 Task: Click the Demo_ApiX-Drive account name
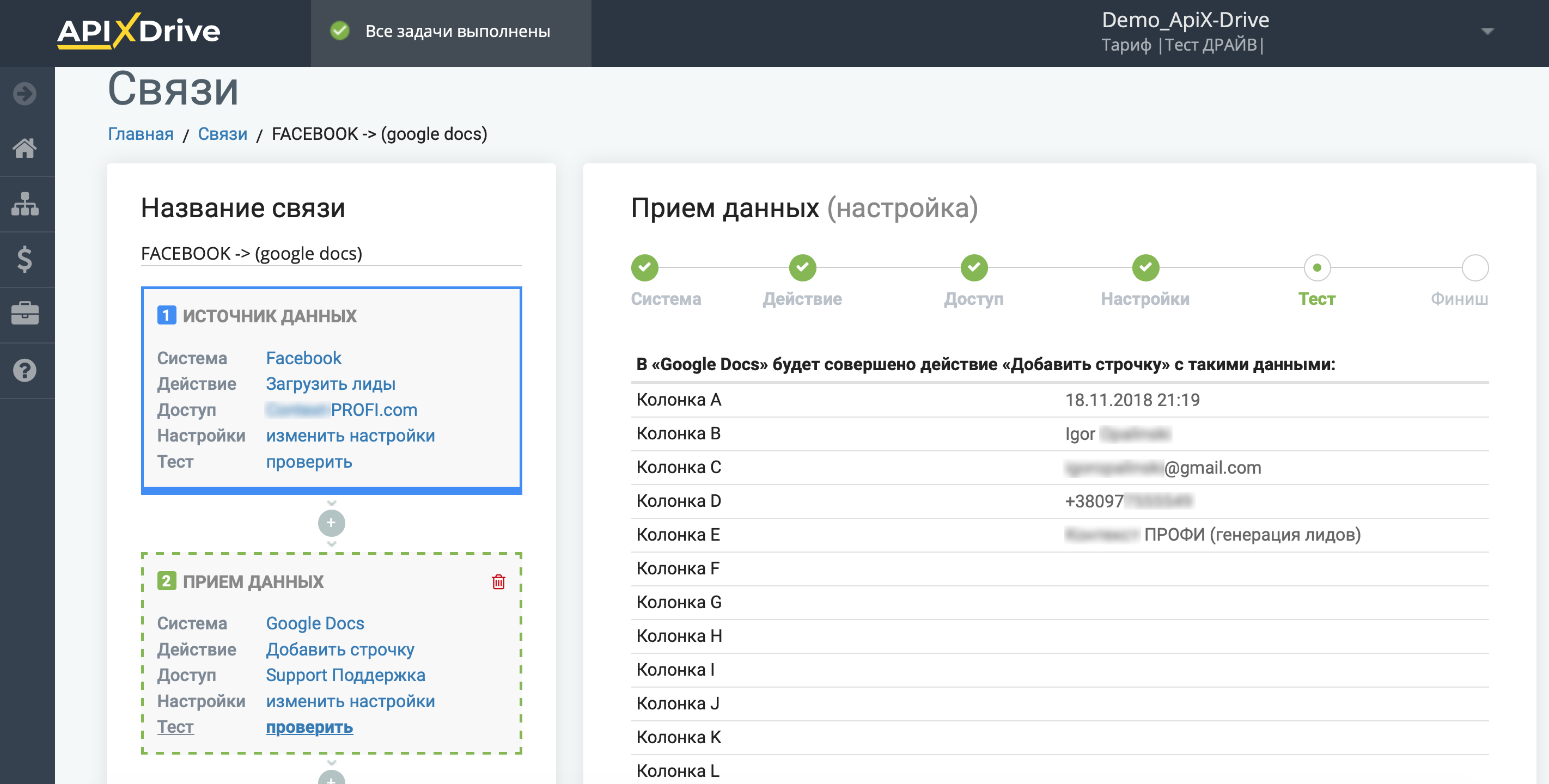click(1185, 20)
